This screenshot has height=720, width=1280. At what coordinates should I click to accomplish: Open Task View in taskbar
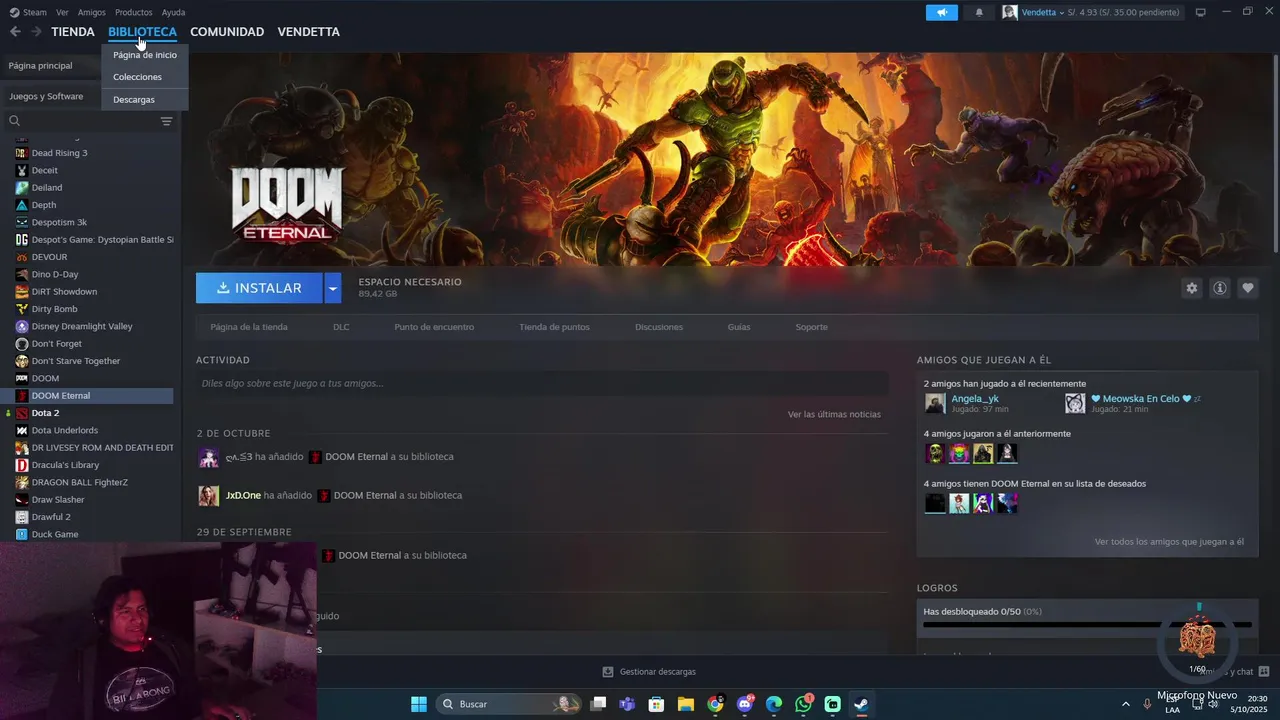(598, 704)
